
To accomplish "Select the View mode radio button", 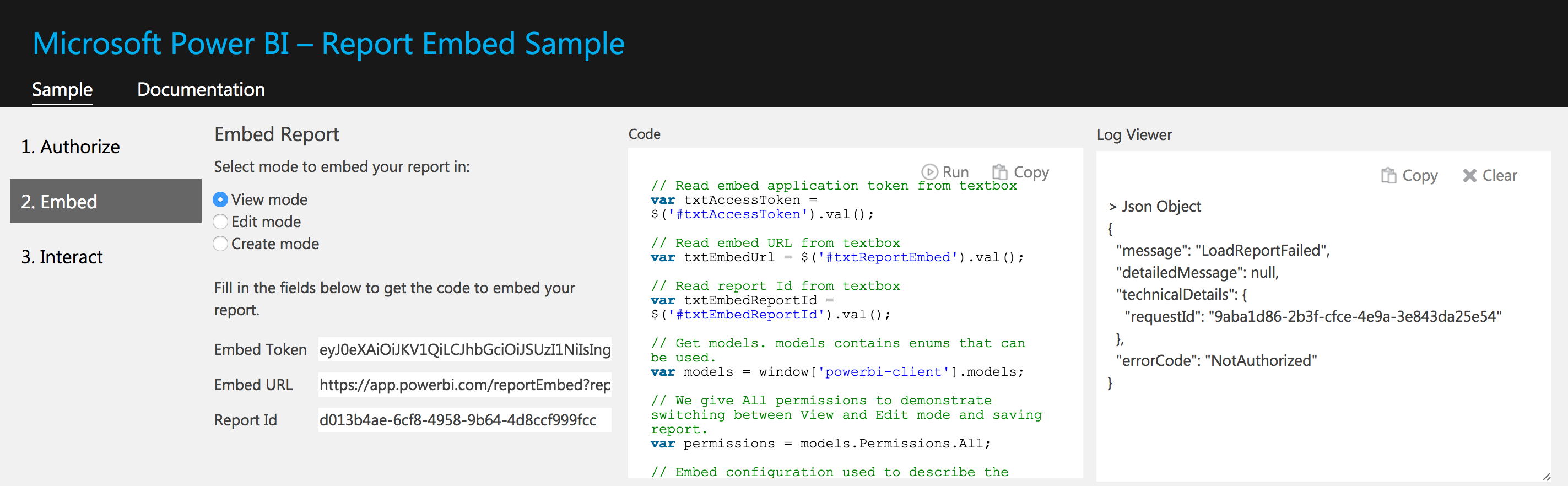I will pyautogui.click(x=220, y=200).
